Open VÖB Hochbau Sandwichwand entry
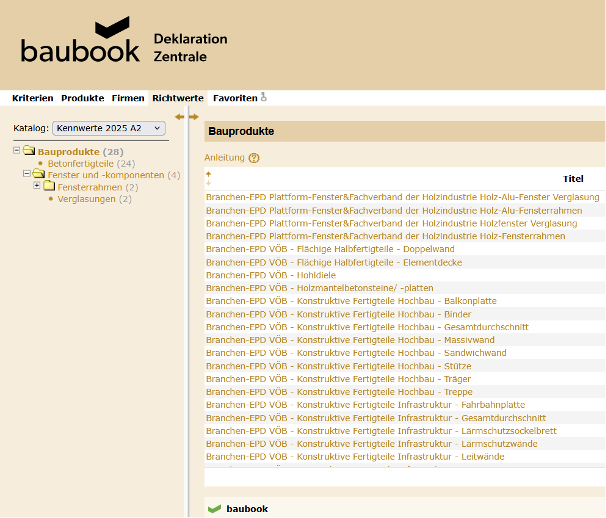 (x=356, y=353)
